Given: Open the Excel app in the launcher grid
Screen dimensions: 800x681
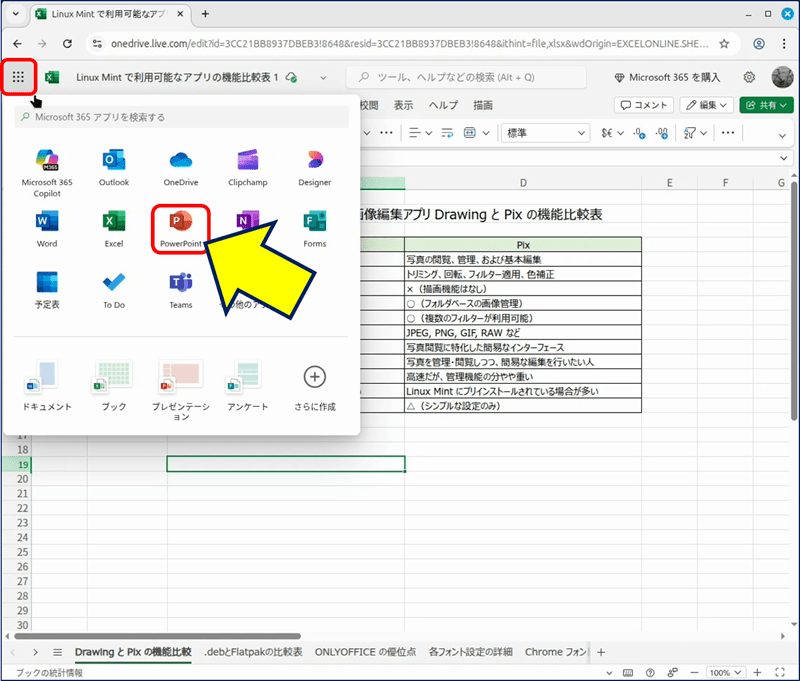Looking at the screenshot, I should 114,229.
